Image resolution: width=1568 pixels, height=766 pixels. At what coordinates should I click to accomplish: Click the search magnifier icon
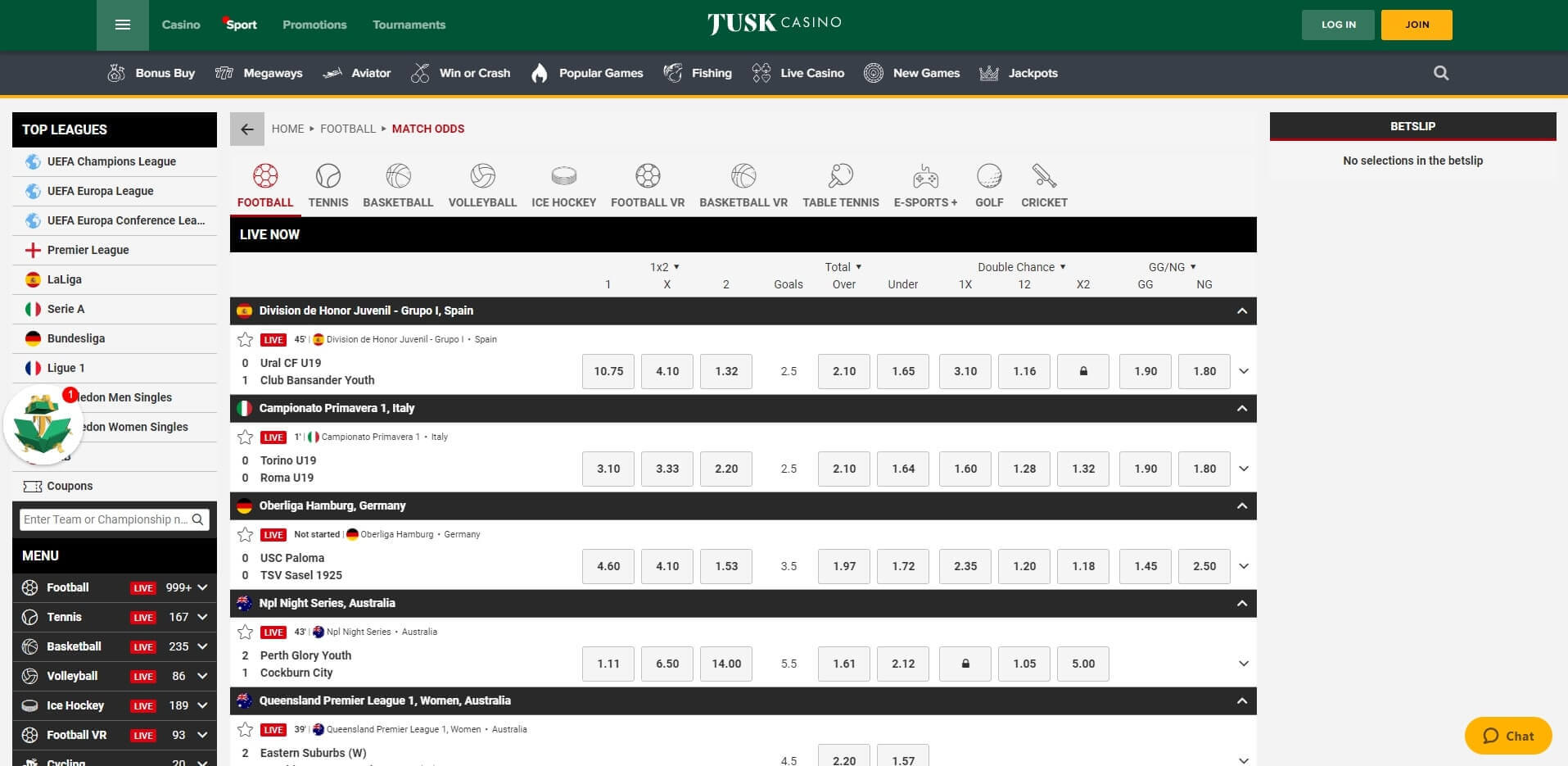(x=1440, y=73)
